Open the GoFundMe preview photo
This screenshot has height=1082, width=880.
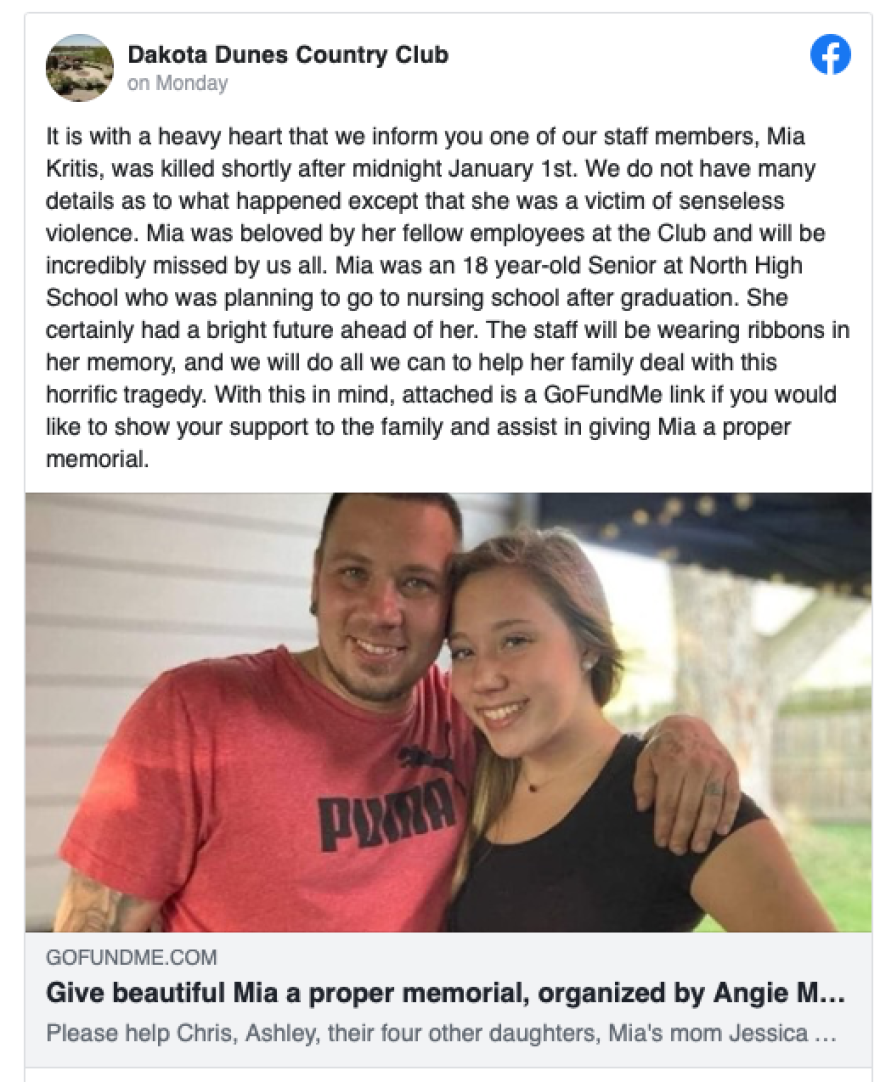[449, 712]
